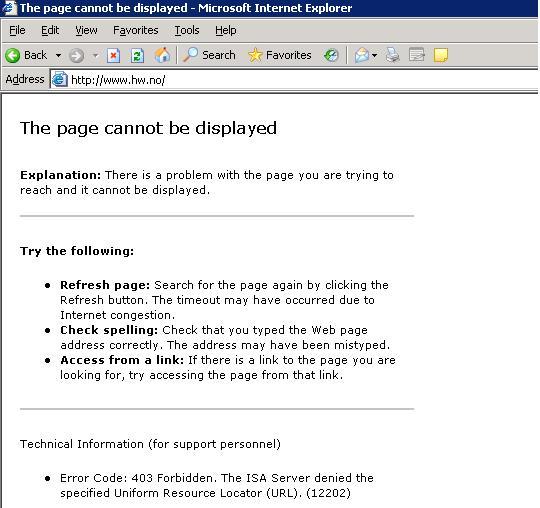Click the Print icon in the toolbar
Screen dimensions: 540x508
point(393,55)
